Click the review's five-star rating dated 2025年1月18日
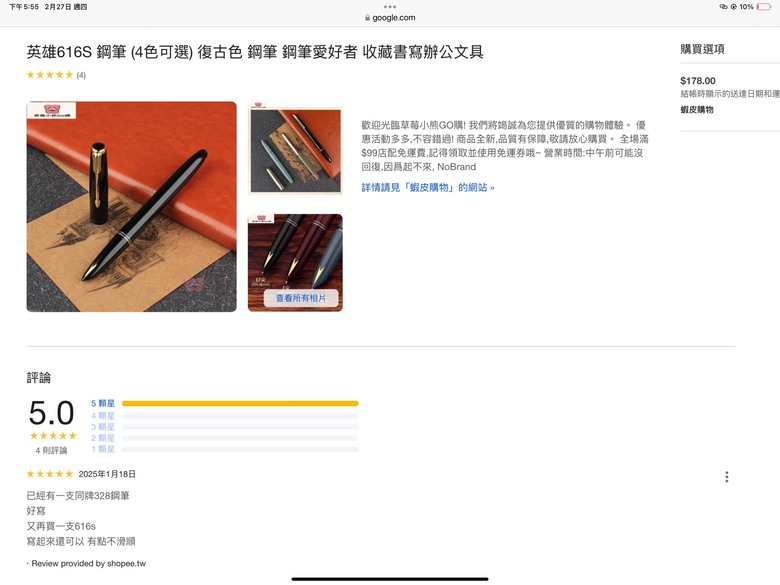 coord(50,474)
